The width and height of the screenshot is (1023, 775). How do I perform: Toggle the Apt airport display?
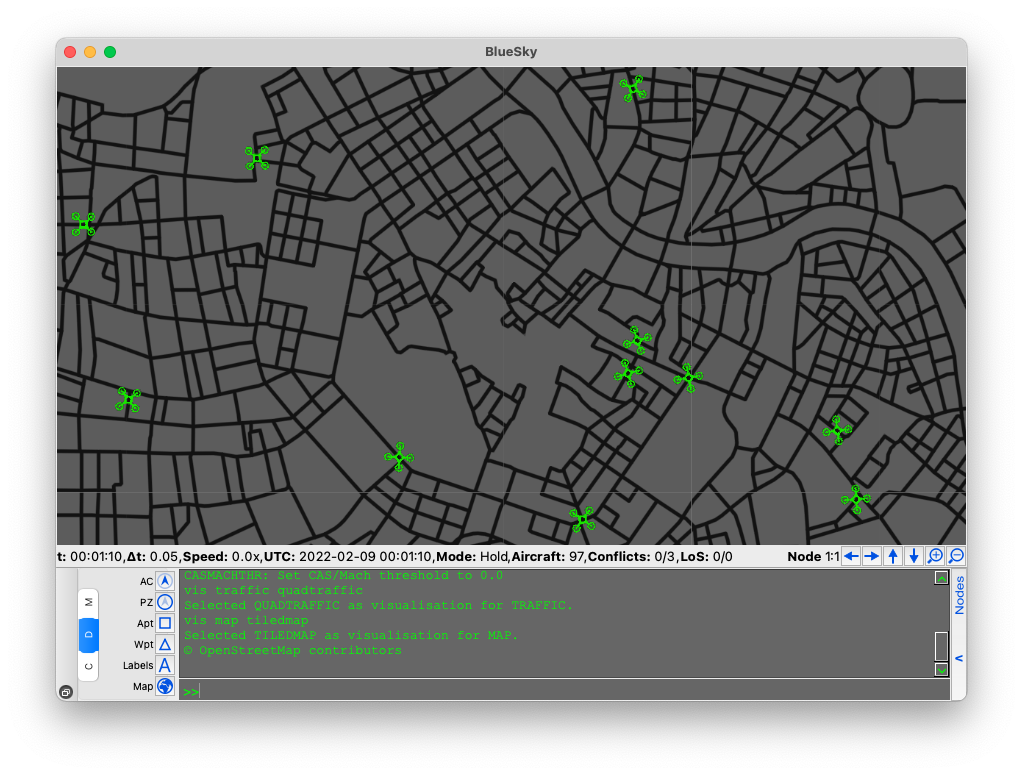pos(165,623)
